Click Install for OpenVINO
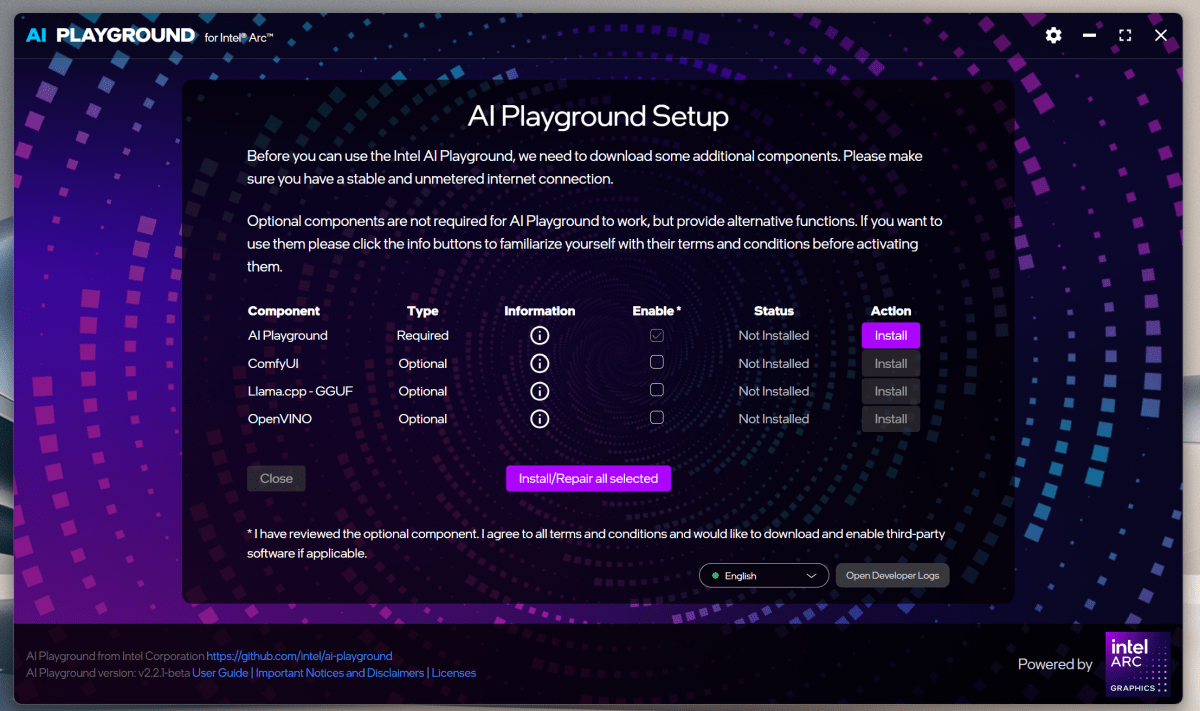This screenshot has width=1200, height=711. (891, 419)
